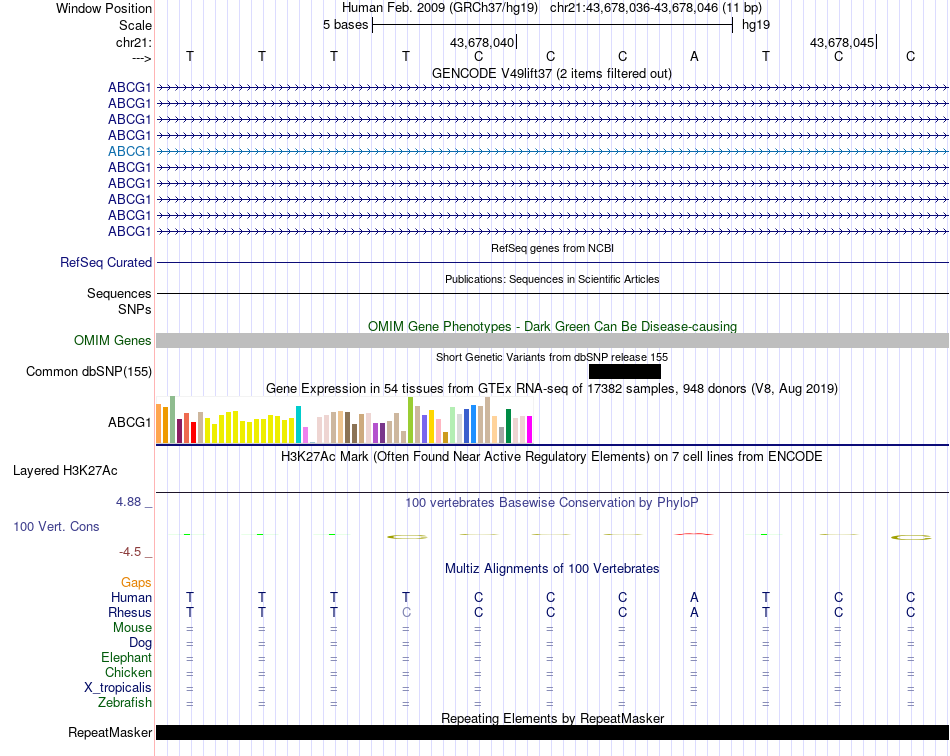Select the RepeatMasker track label
Screen dimensions: 950x756
click(110, 732)
